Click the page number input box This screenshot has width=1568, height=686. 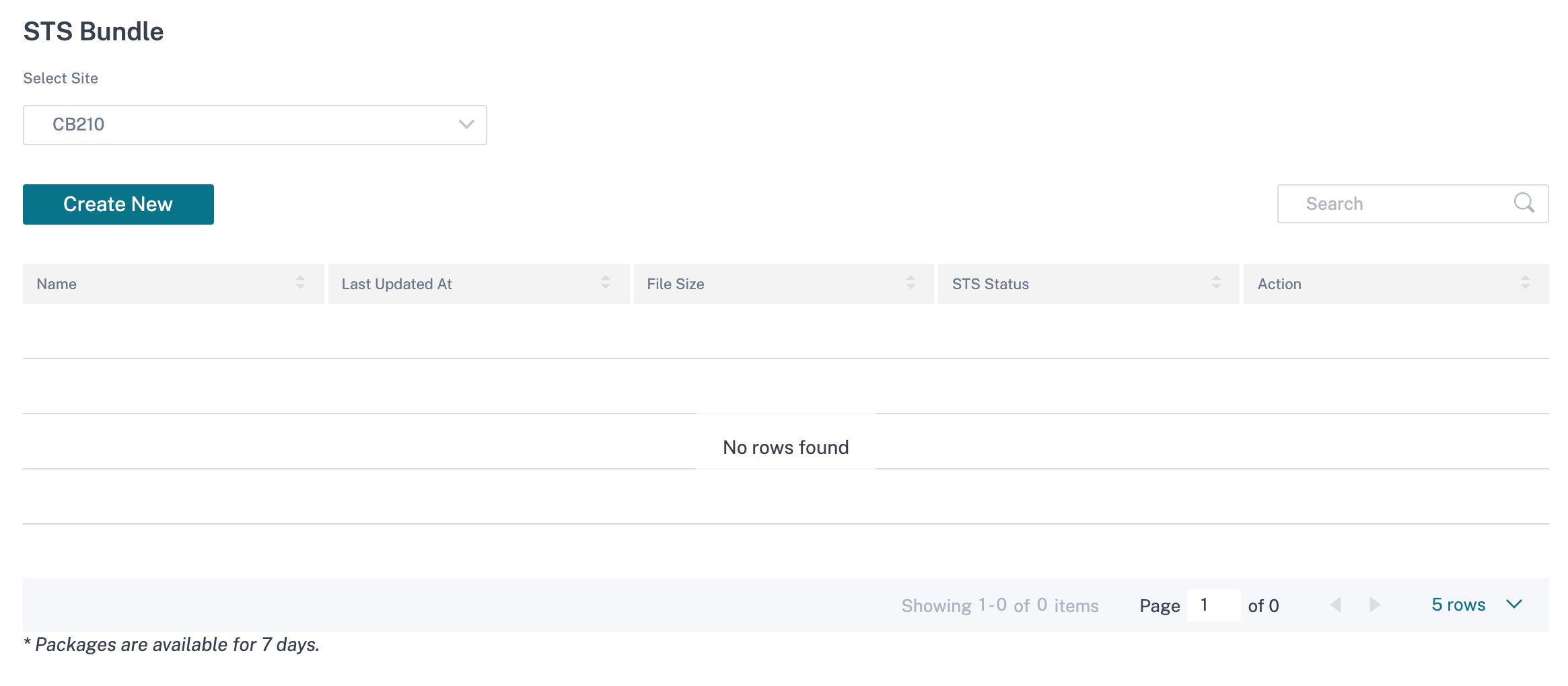pos(1213,605)
